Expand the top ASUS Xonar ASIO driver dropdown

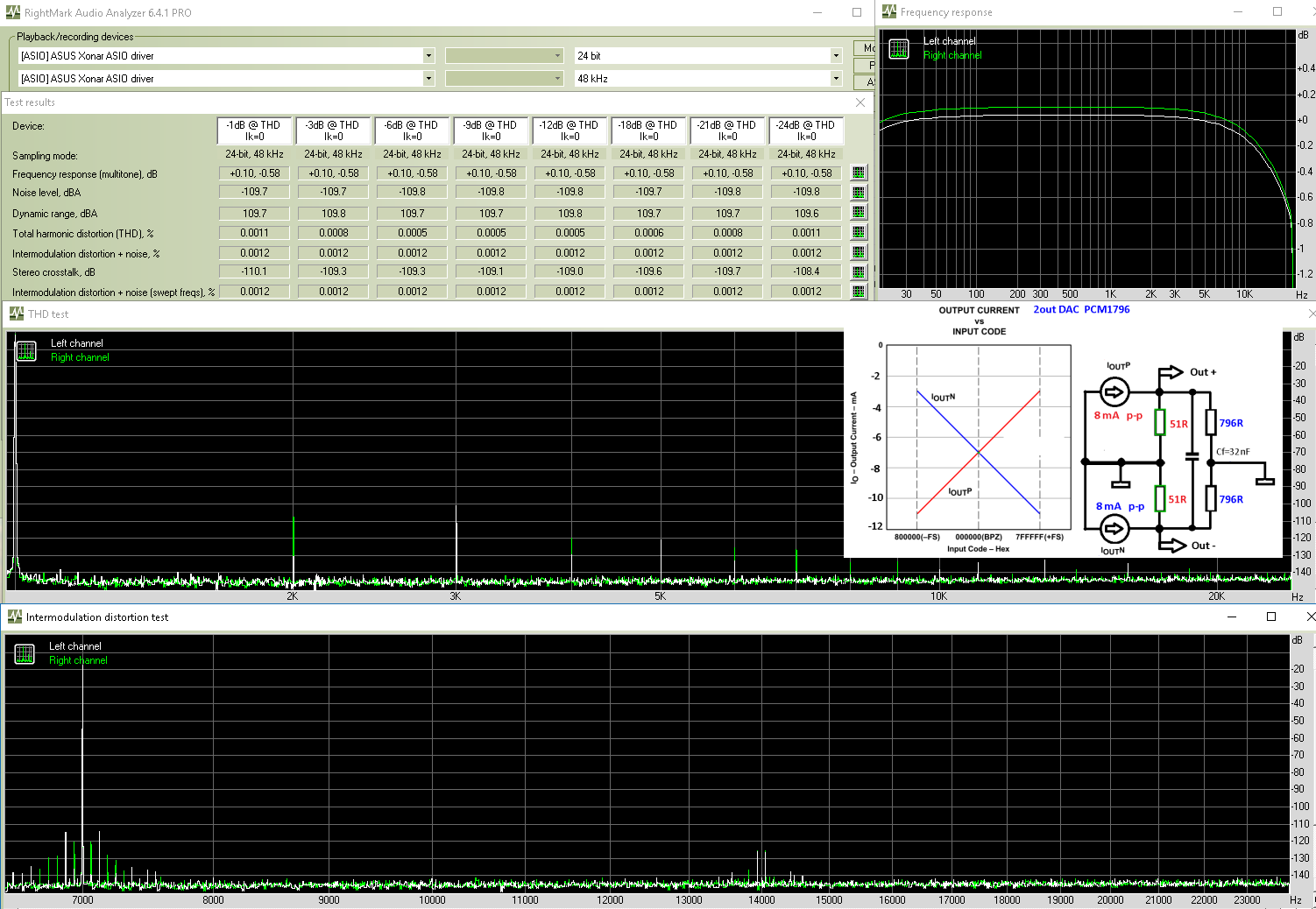(x=428, y=56)
